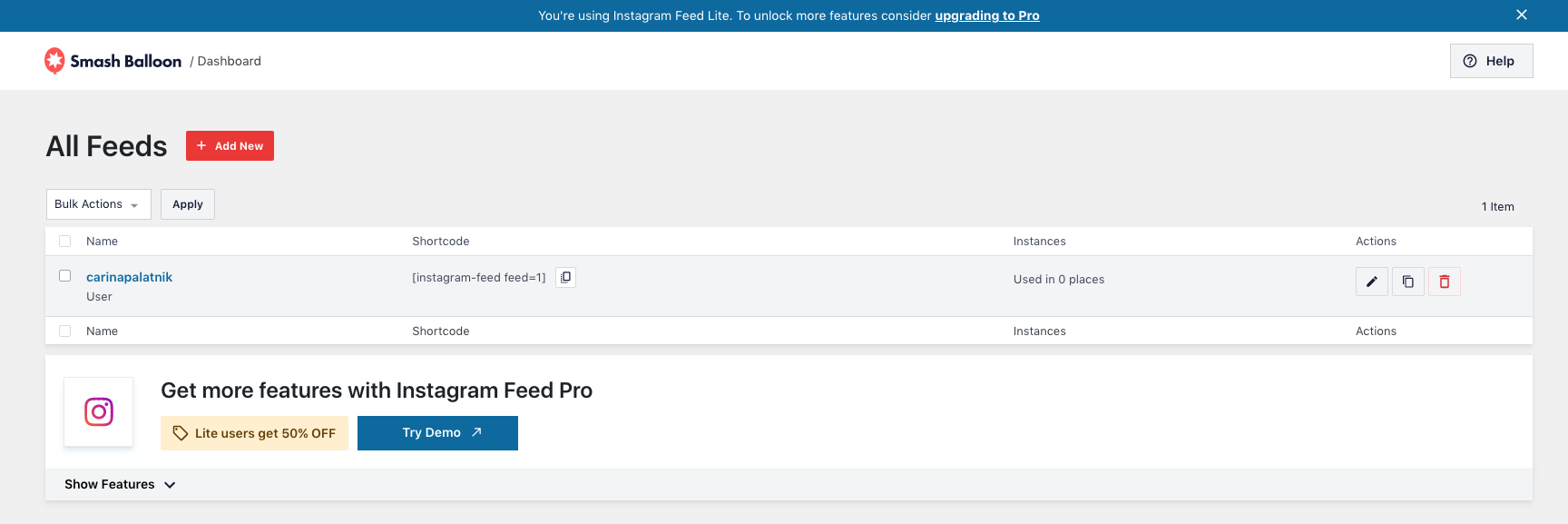Click the Smash Balloon logo

click(113, 61)
